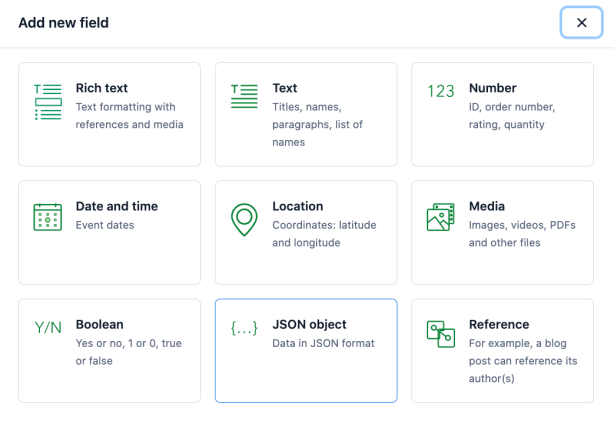Click the "Location" title
Screen dimensions: 614x421
pyautogui.click(x=298, y=206)
